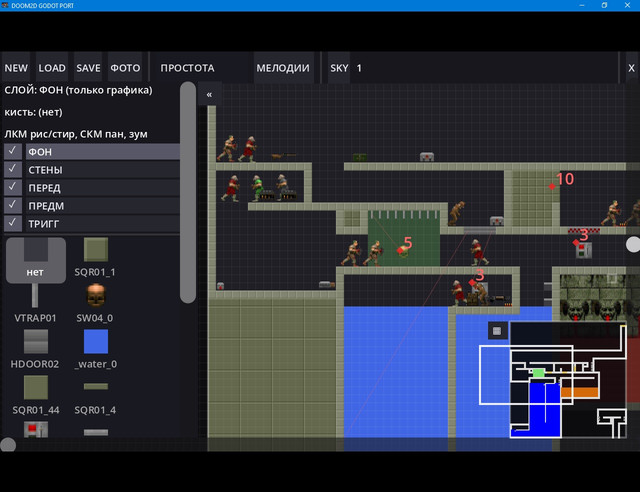This screenshot has width=640, height=492.
Task: Select the ФОН layer row
Action: [x=102, y=151]
